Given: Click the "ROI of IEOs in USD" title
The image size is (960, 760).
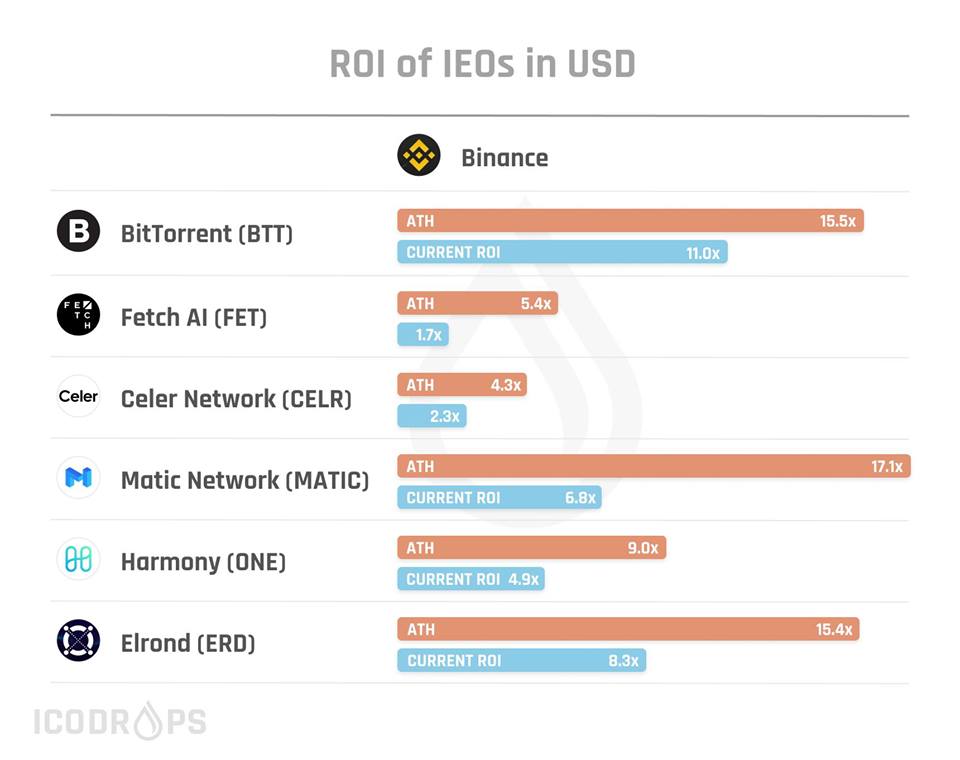Looking at the screenshot, I should coord(482,65).
